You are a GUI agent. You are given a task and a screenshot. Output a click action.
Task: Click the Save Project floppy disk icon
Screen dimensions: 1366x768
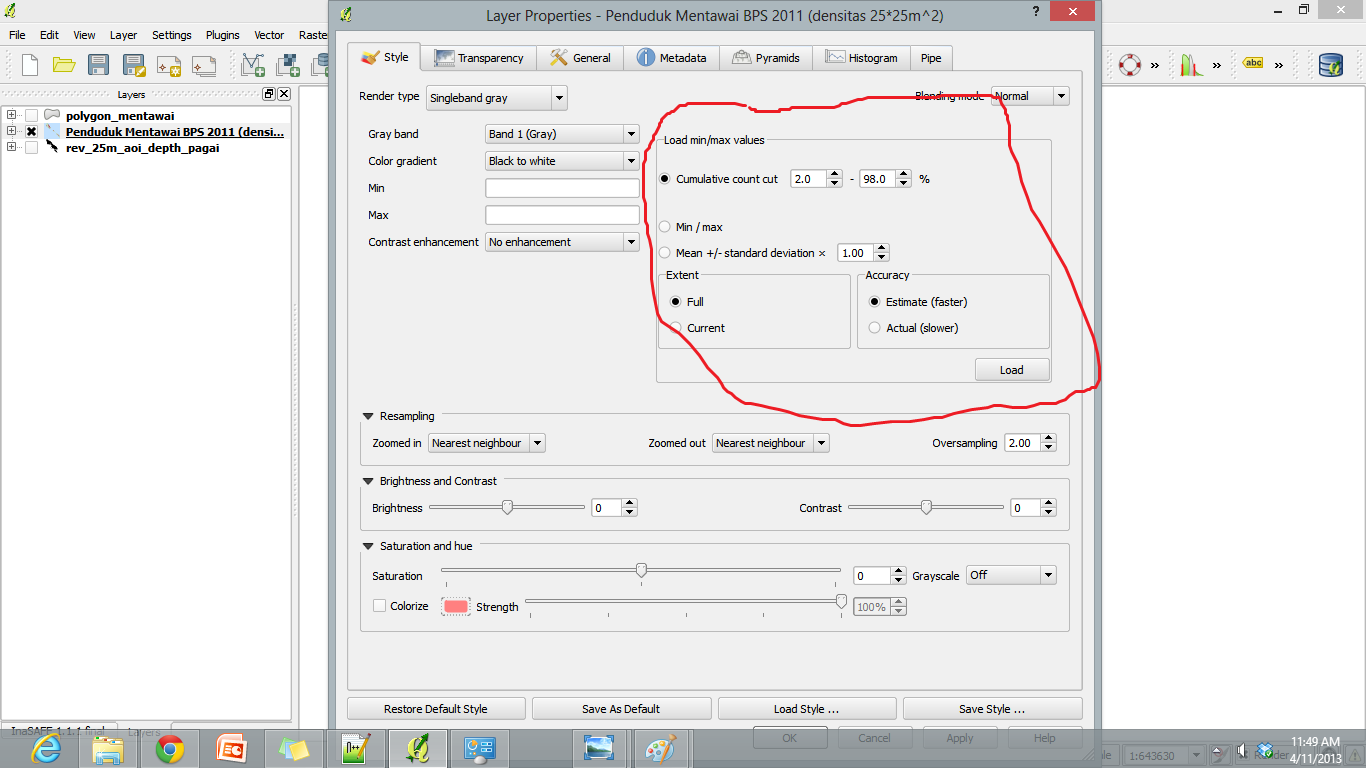click(98, 65)
